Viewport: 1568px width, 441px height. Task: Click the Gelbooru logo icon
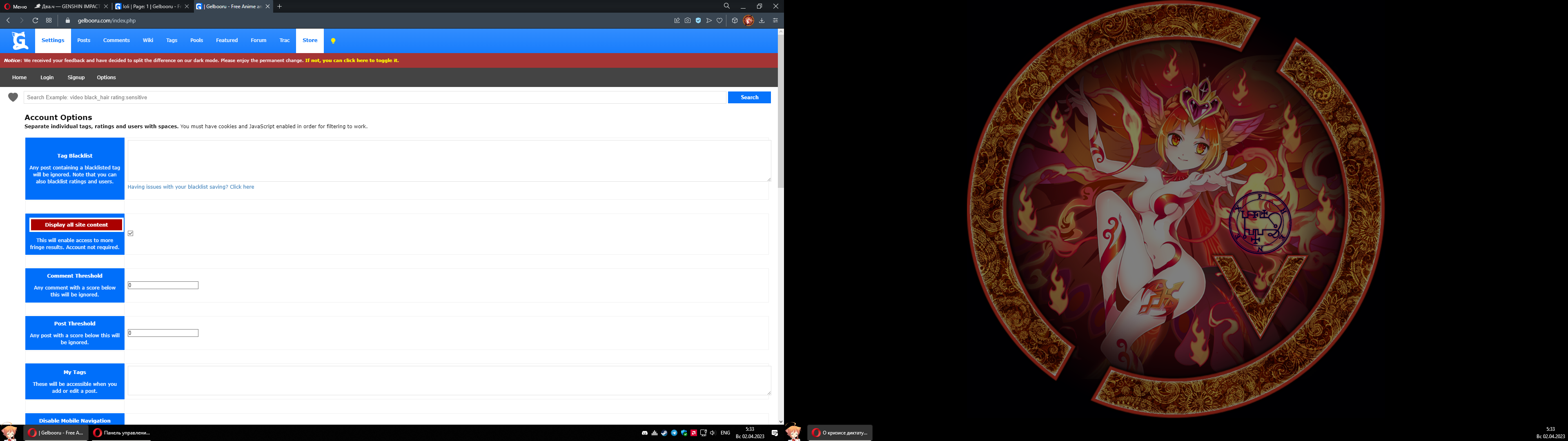point(20,41)
